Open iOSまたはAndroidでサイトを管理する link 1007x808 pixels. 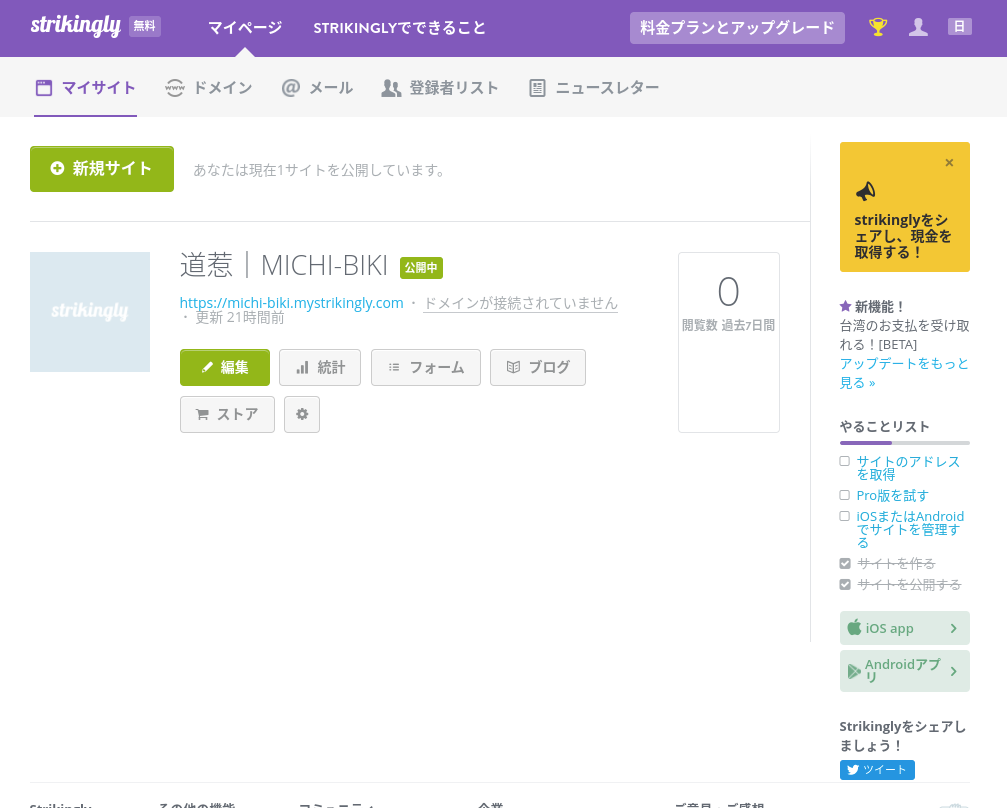coord(910,529)
